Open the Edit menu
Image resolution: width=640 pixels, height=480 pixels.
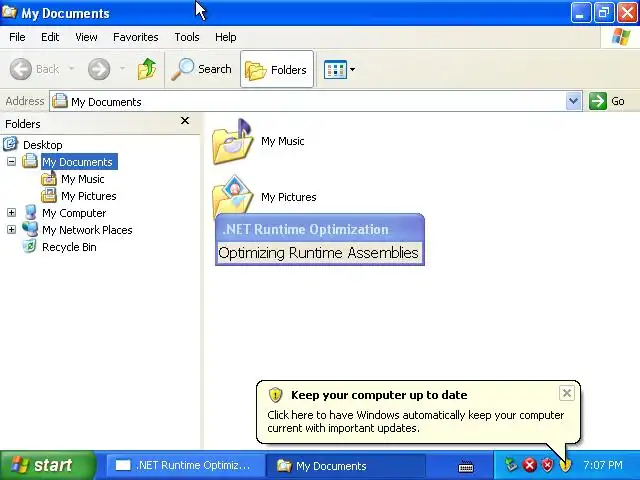(x=50, y=37)
